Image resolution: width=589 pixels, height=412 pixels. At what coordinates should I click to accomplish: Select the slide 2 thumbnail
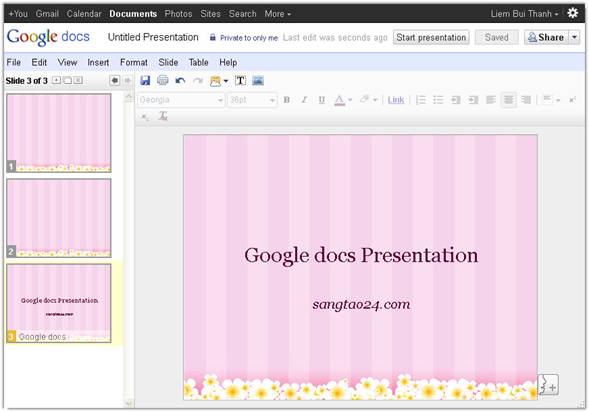point(59,218)
